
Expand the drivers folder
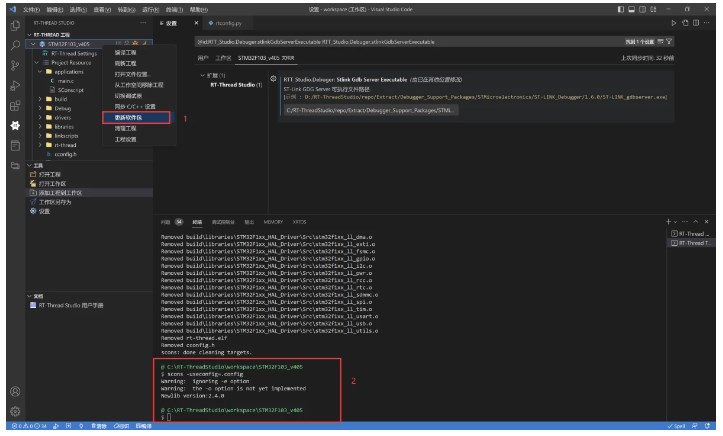(x=40, y=118)
